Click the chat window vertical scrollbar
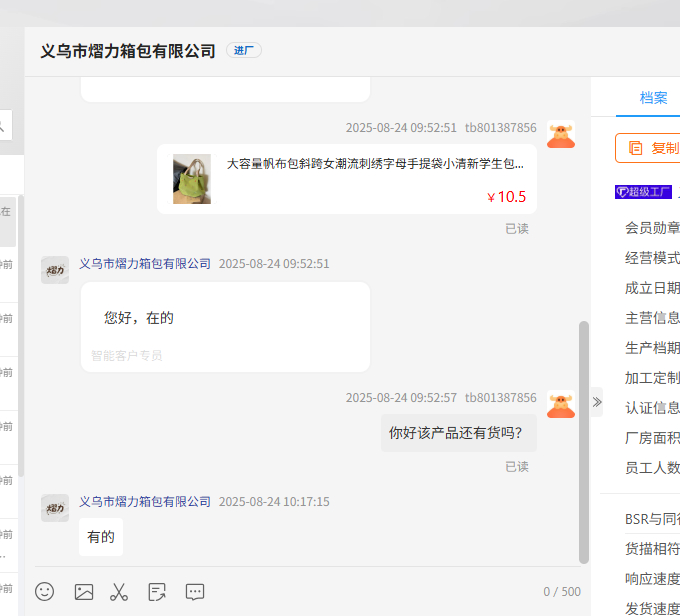 coord(584,440)
